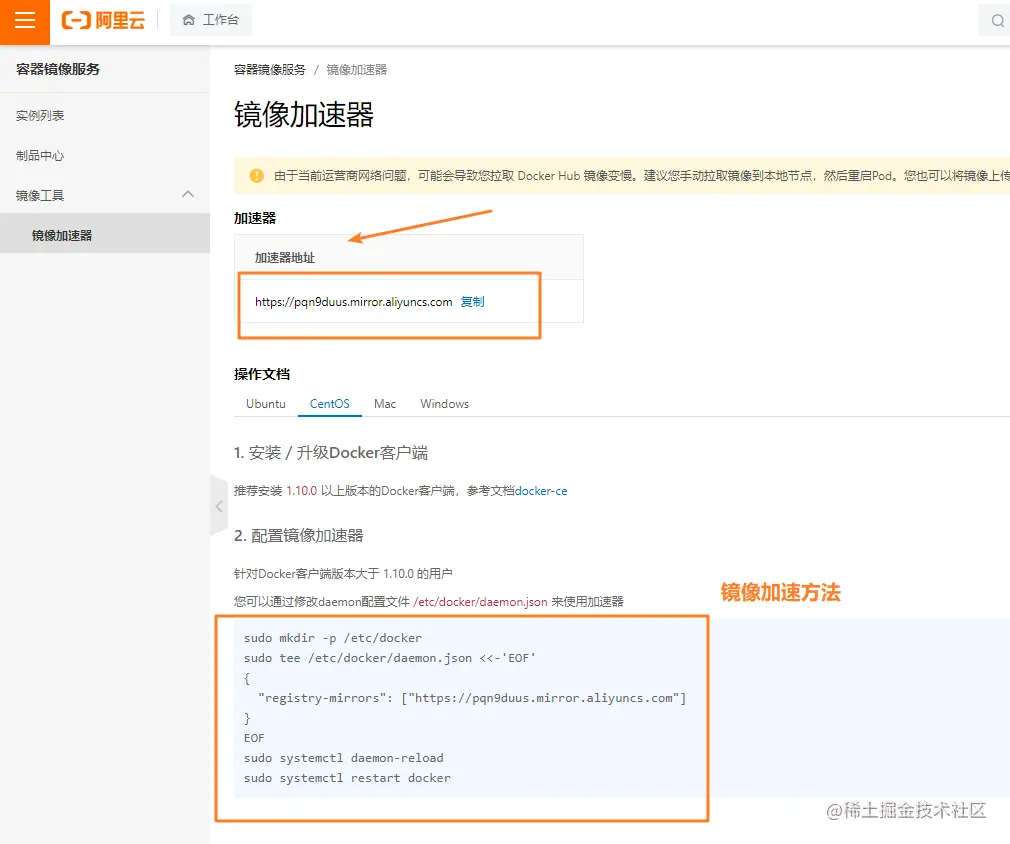Collapse the 镜像工具 sidebar group chevron
The width and height of the screenshot is (1010, 844).
tap(188, 194)
